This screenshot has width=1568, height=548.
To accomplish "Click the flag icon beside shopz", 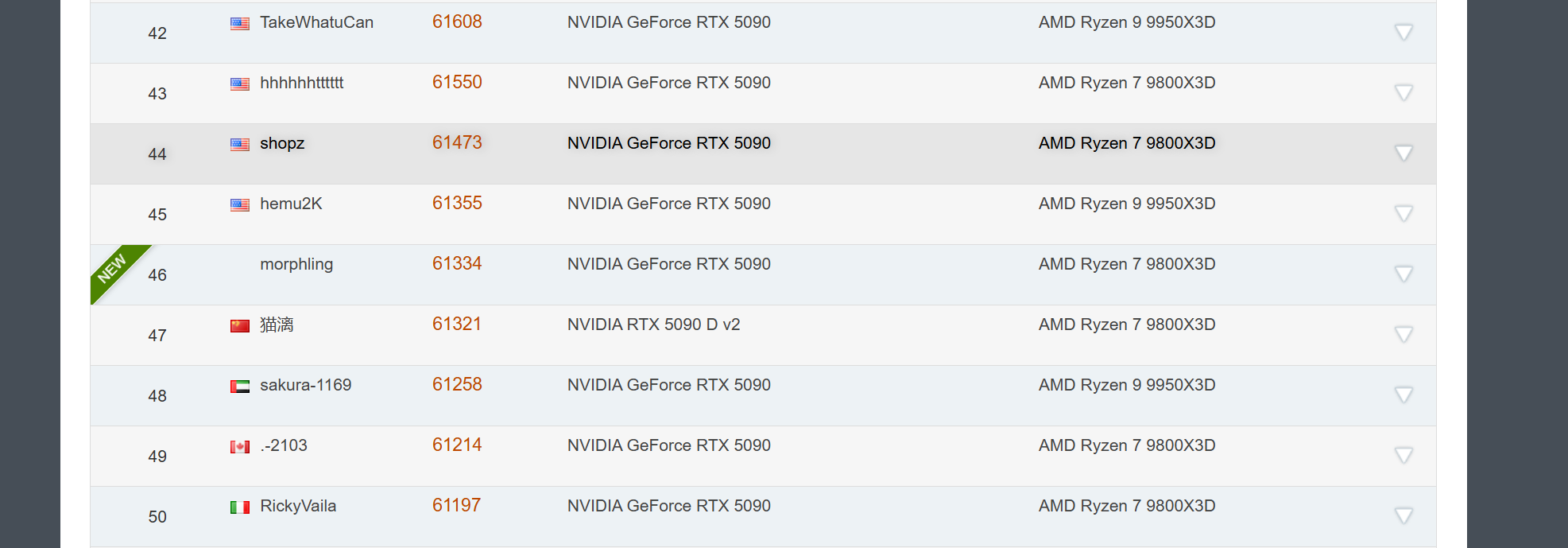I will click(x=239, y=145).
